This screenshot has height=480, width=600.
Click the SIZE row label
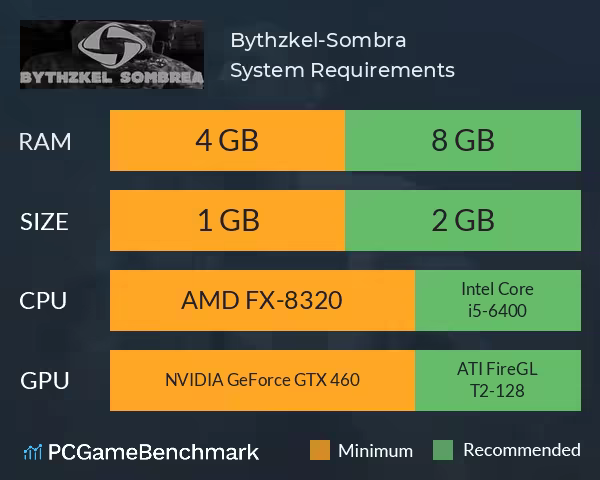click(46, 221)
